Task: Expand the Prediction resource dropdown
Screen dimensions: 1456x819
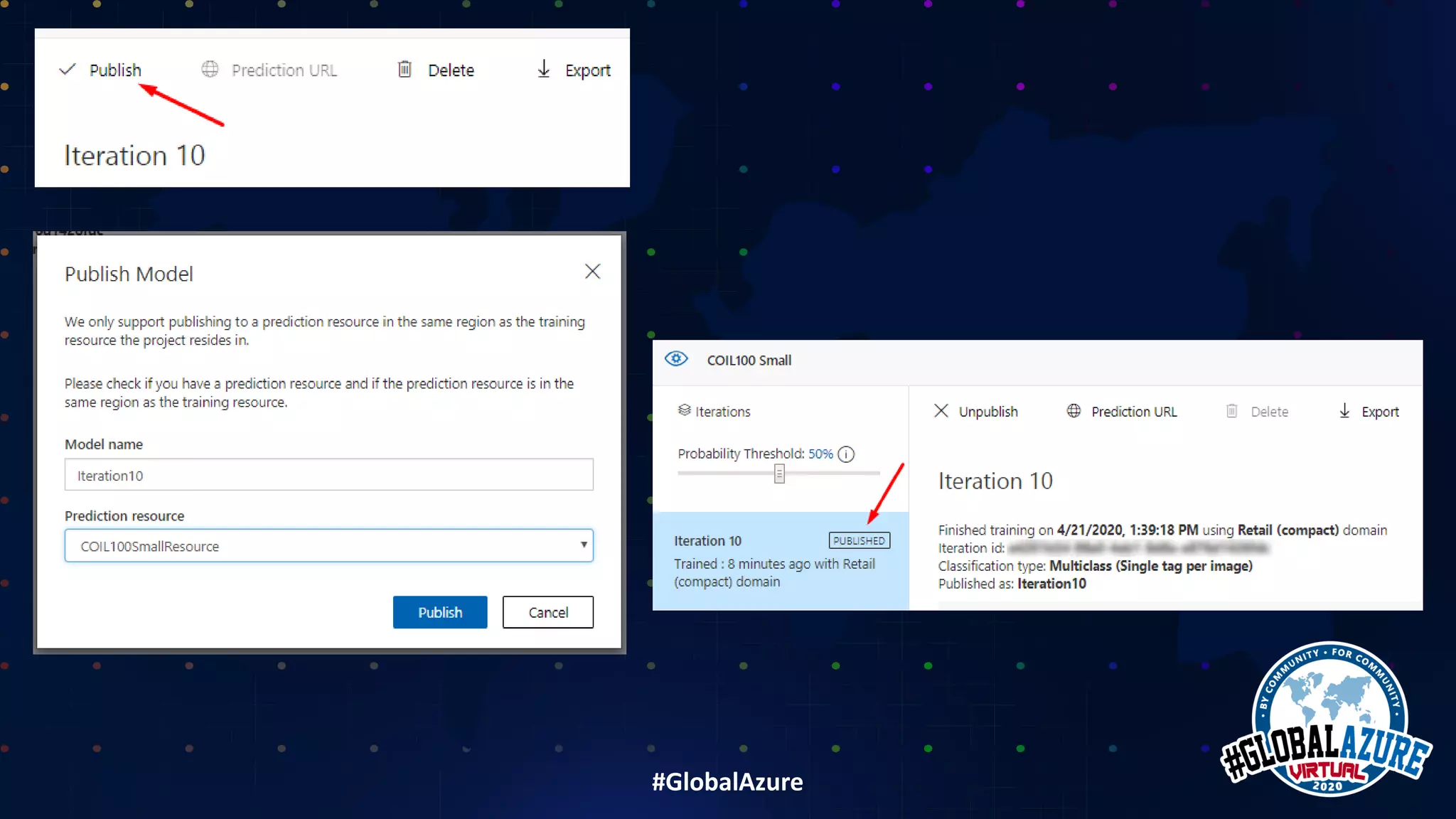Action: pos(328,546)
